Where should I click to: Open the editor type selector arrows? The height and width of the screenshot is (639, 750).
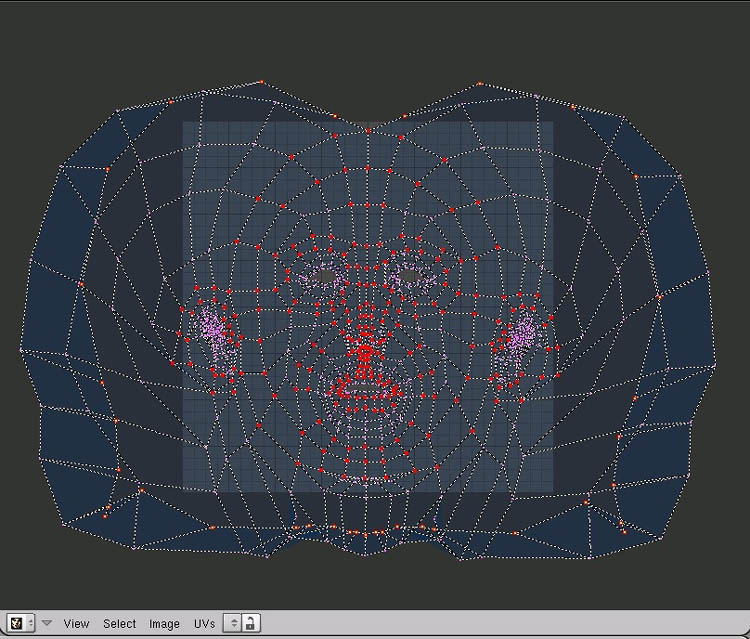coord(30,623)
